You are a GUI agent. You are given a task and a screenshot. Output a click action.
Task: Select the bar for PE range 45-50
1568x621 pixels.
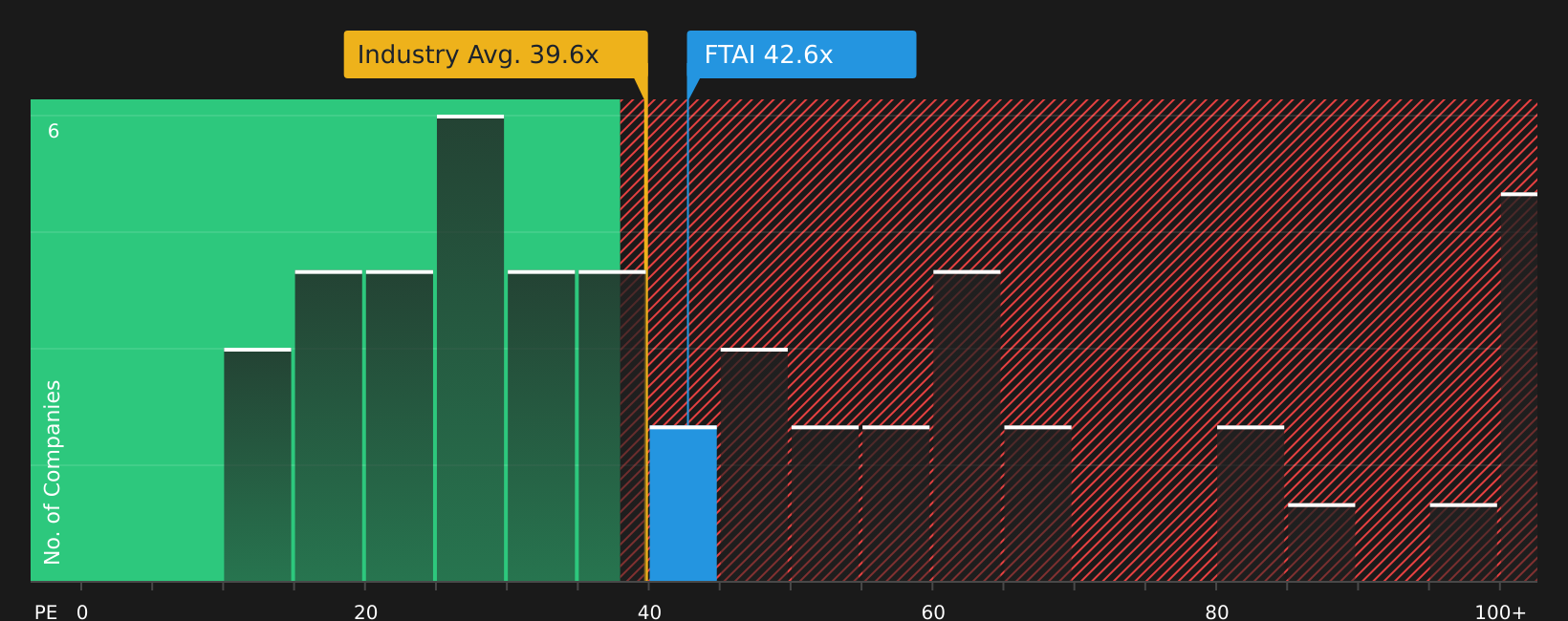(754, 464)
